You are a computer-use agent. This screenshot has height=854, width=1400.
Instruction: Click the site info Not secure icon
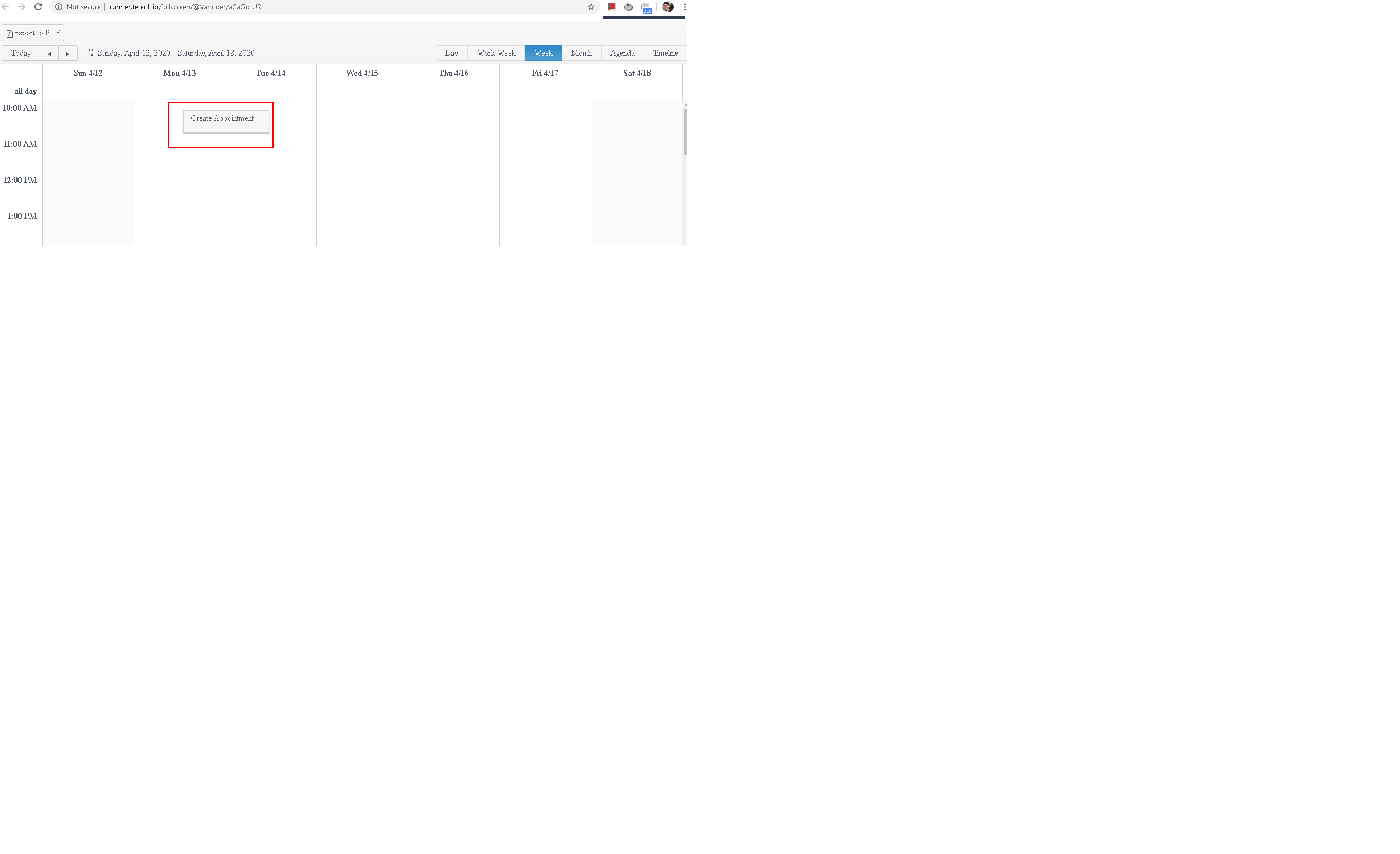click(x=59, y=7)
